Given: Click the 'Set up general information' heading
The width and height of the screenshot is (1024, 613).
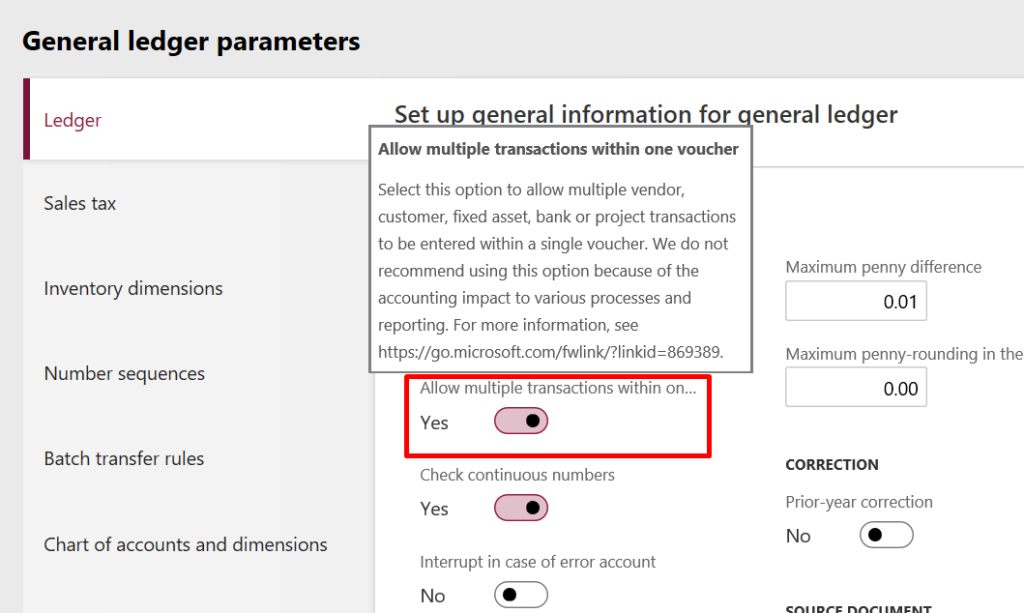Looking at the screenshot, I should pos(646,115).
